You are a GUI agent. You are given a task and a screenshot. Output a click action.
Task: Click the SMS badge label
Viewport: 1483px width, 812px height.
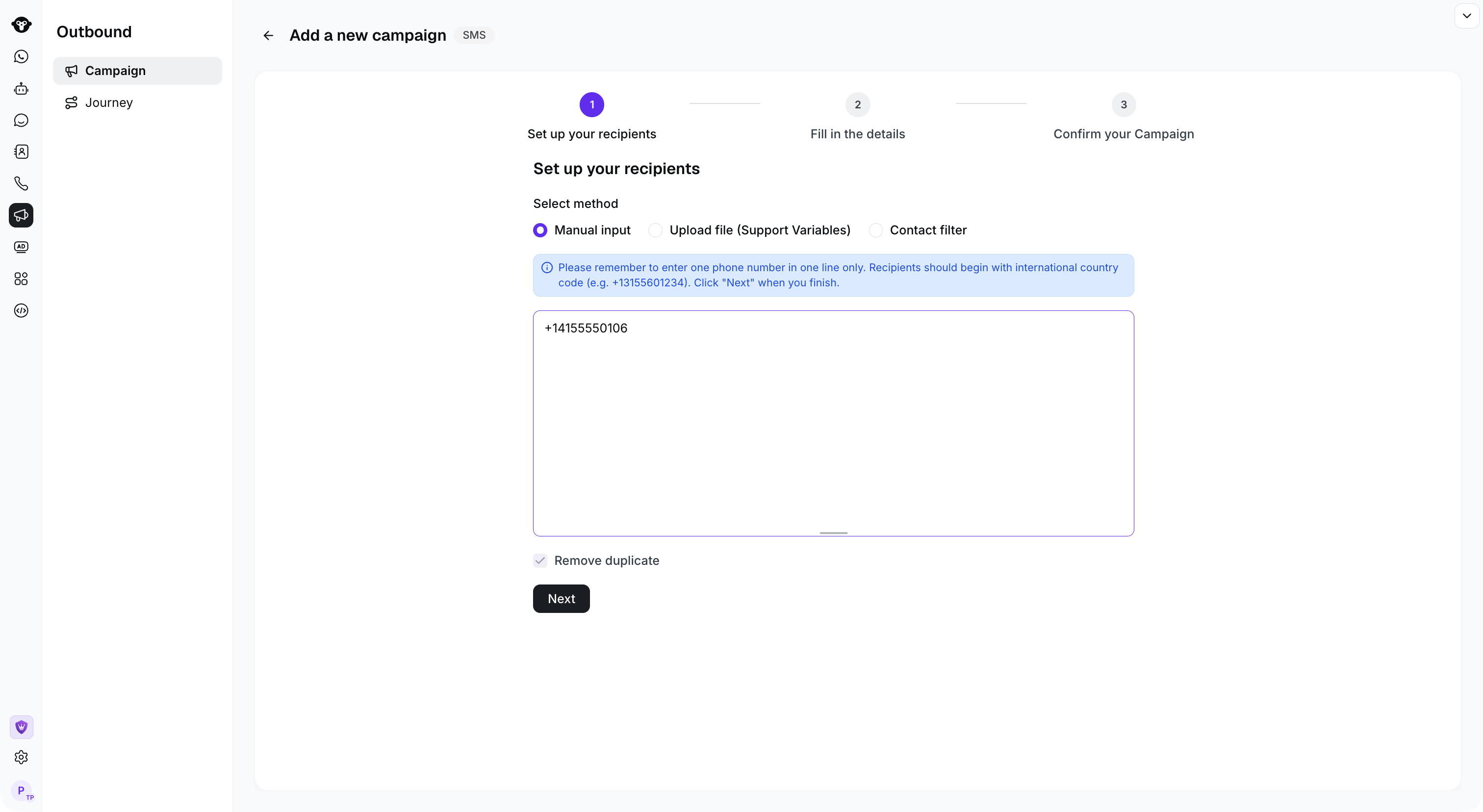474,36
